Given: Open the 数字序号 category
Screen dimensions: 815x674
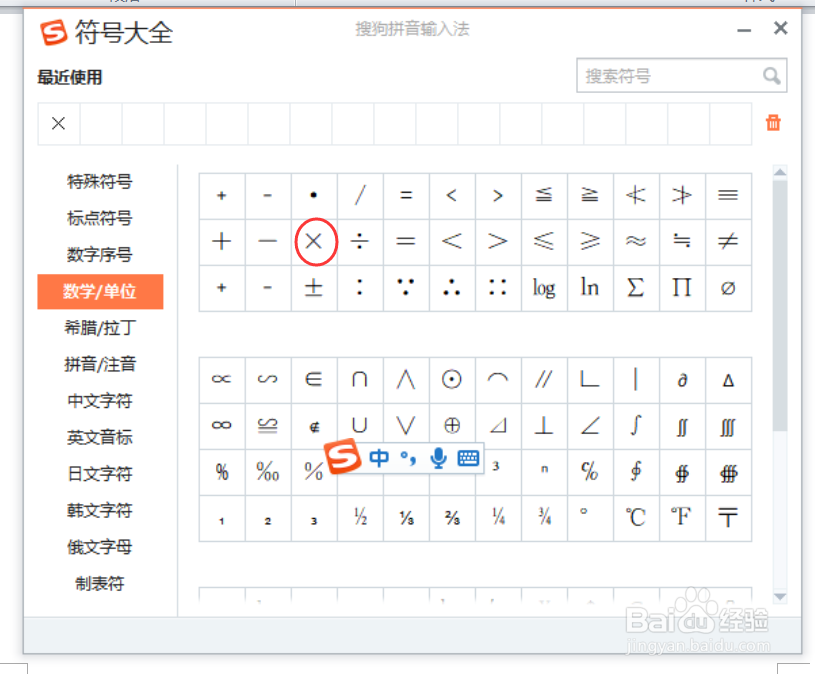Looking at the screenshot, I should coord(99,254).
